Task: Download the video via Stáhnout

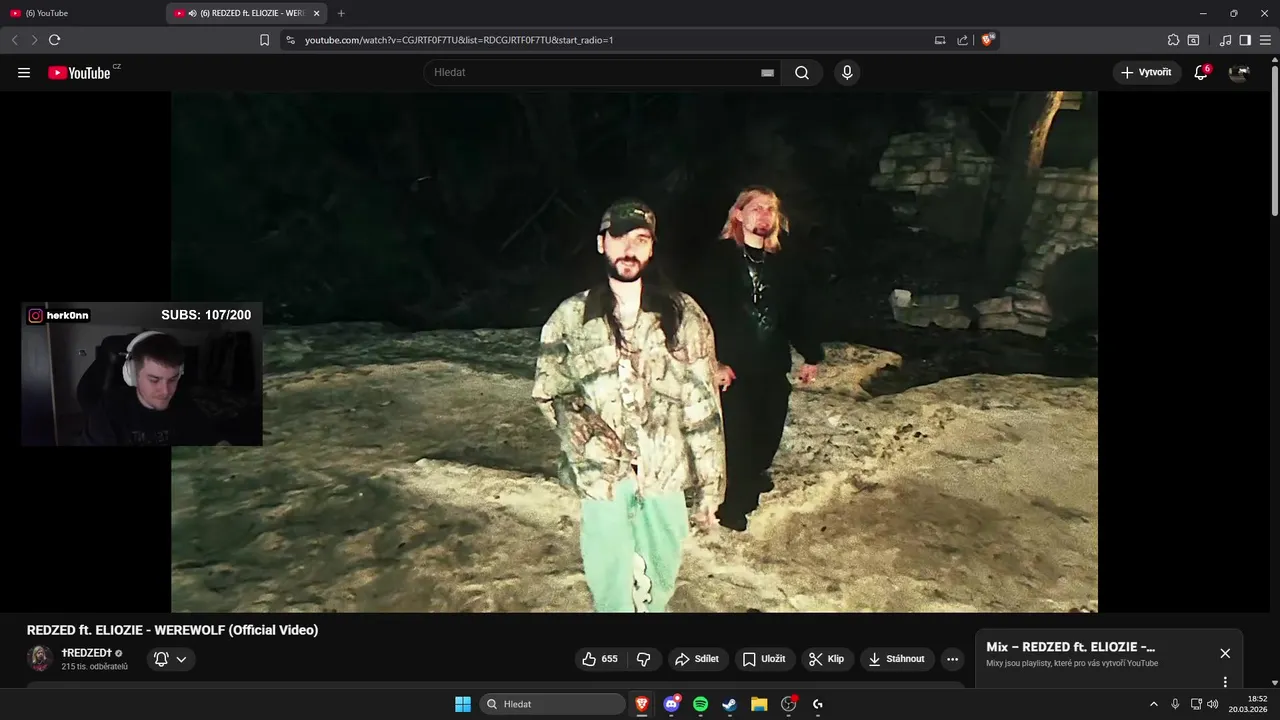Action: [897, 659]
